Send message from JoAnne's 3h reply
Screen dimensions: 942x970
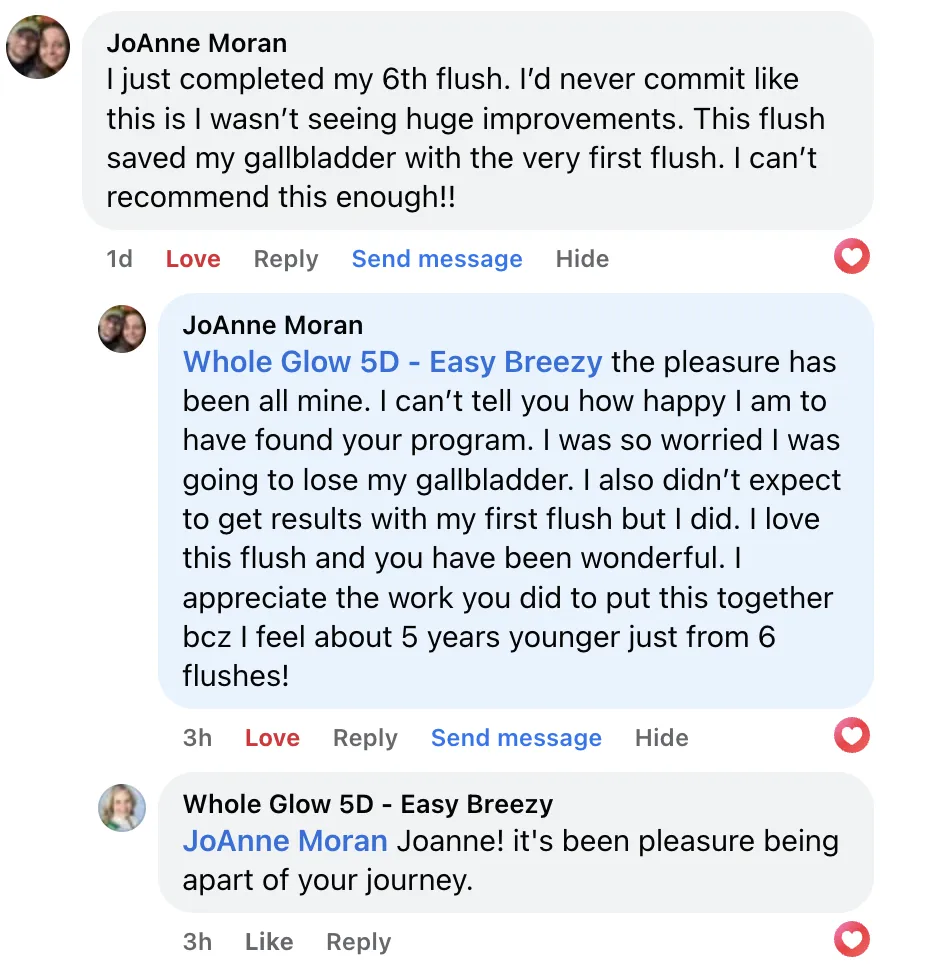pos(516,738)
